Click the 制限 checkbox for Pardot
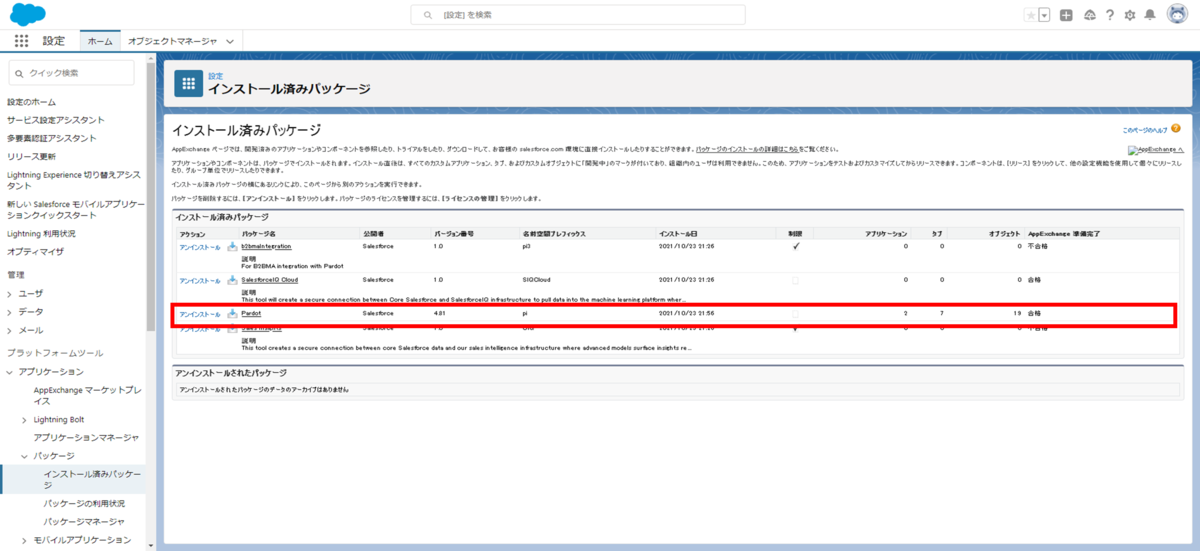 coord(796,314)
